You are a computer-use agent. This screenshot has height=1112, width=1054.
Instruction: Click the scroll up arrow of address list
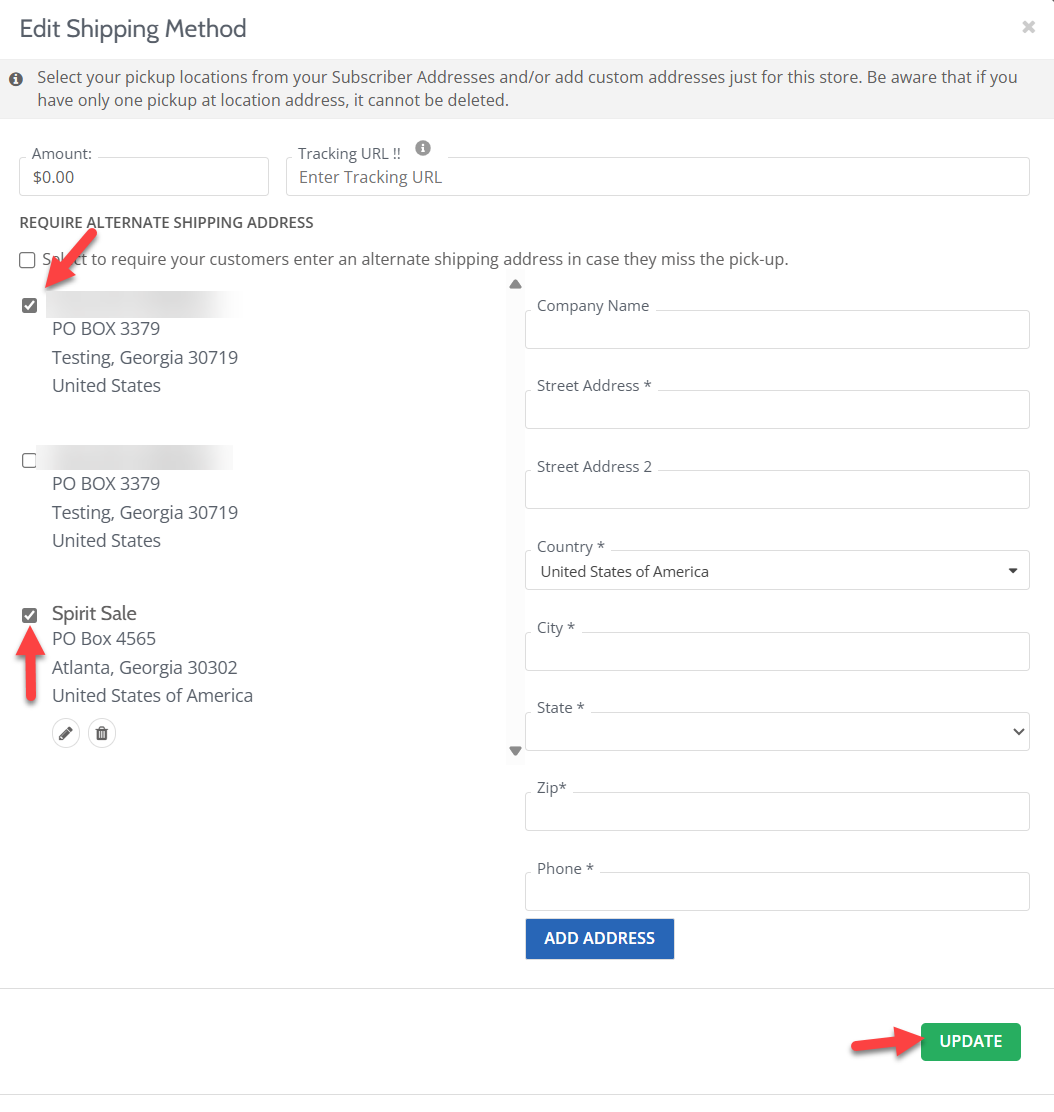pos(515,284)
